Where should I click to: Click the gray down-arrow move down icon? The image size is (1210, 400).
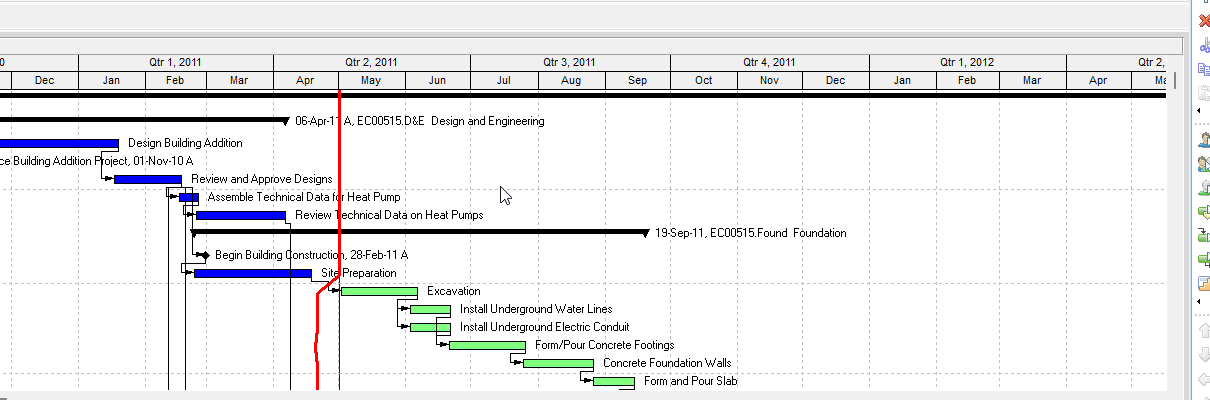coord(1204,356)
